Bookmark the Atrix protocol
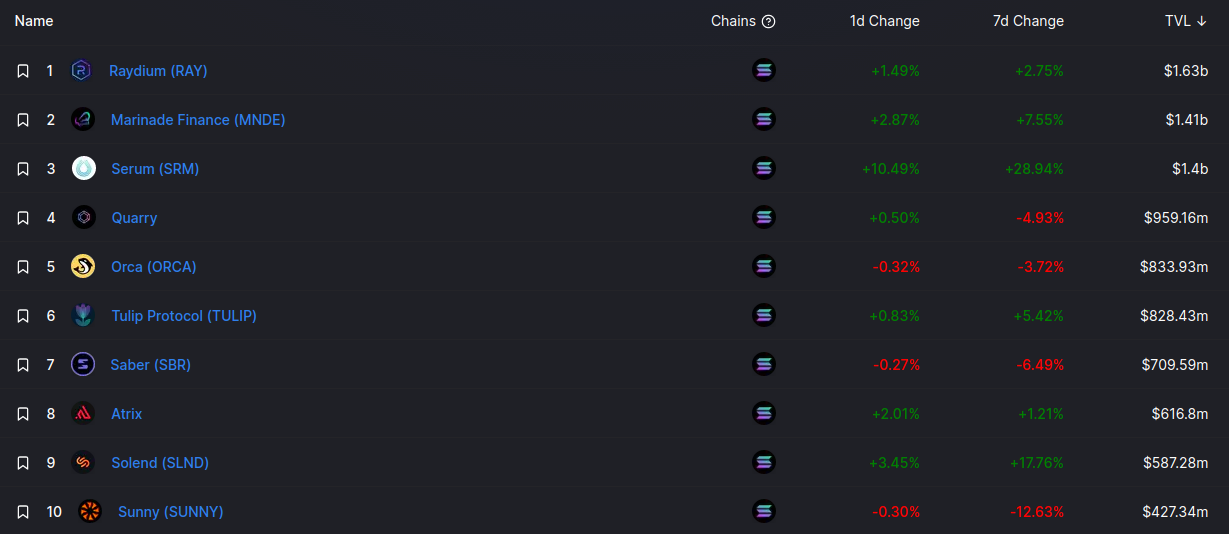Screen dimensions: 1229x534 [x=23, y=414]
